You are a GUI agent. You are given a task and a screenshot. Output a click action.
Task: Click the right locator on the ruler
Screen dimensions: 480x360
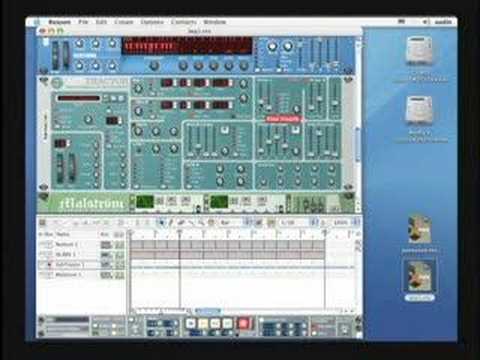pyautogui.click(x=324, y=232)
